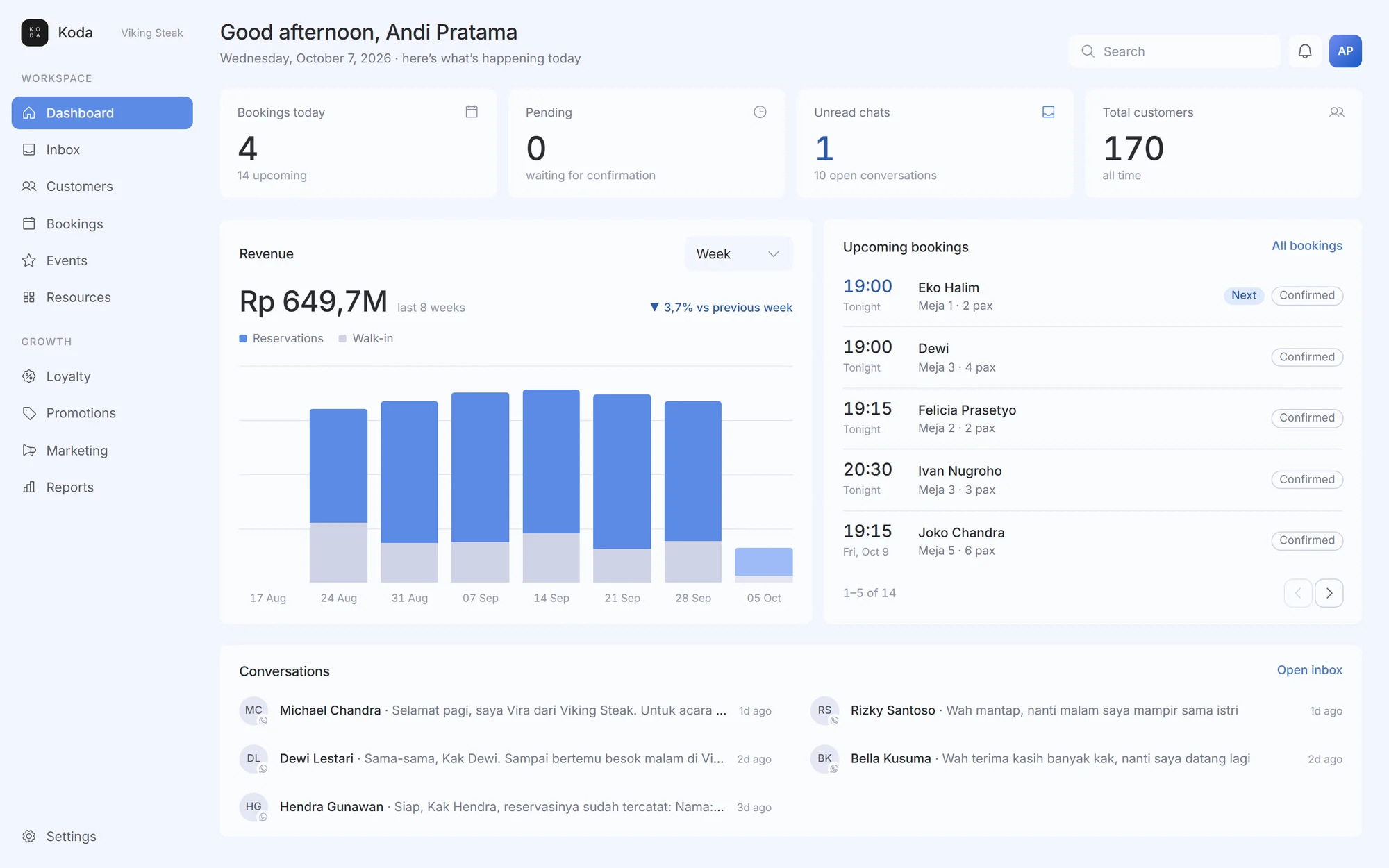Open Settings from sidebar gear icon

29,836
